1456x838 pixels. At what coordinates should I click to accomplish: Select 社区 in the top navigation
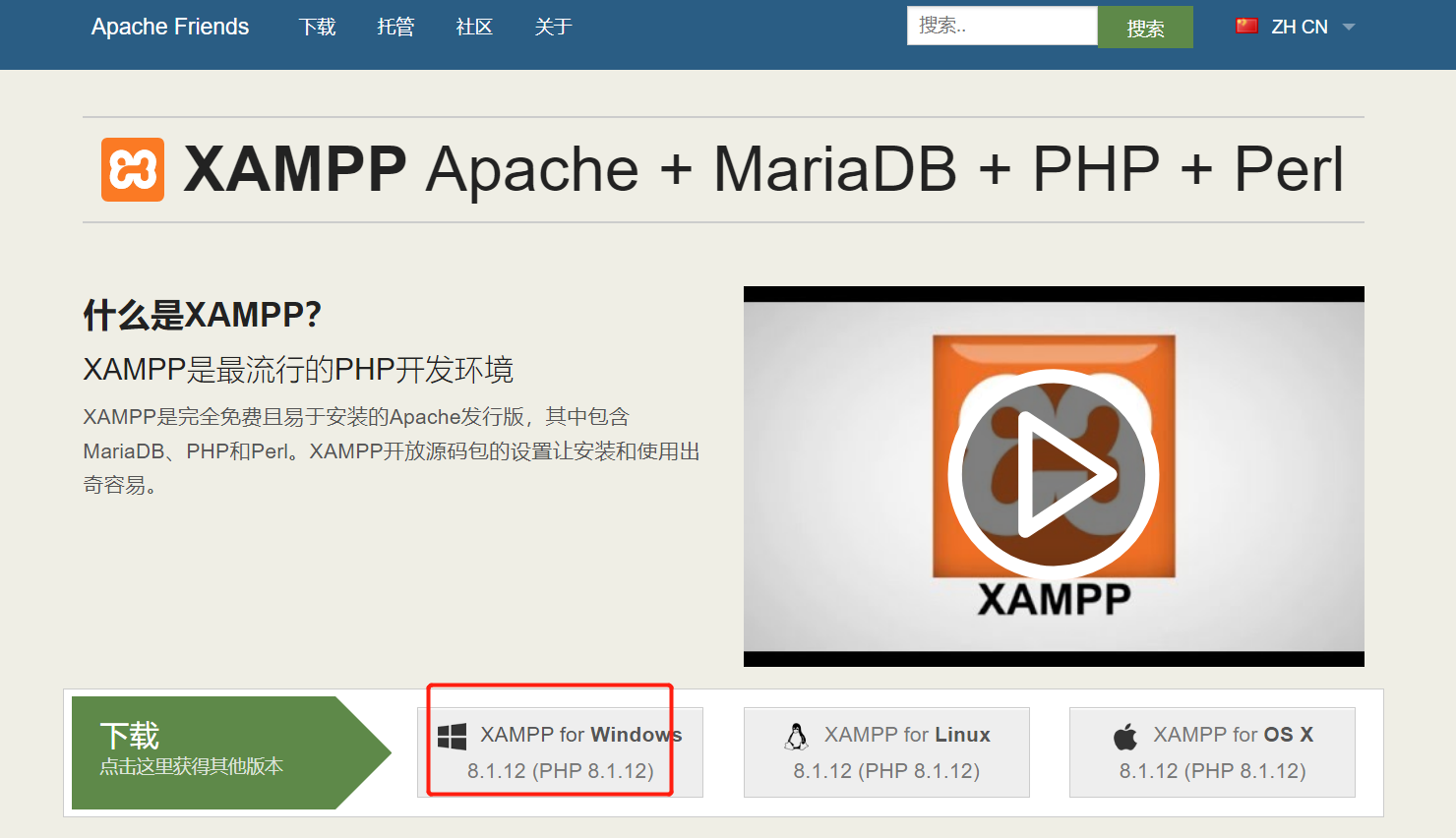click(474, 27)
